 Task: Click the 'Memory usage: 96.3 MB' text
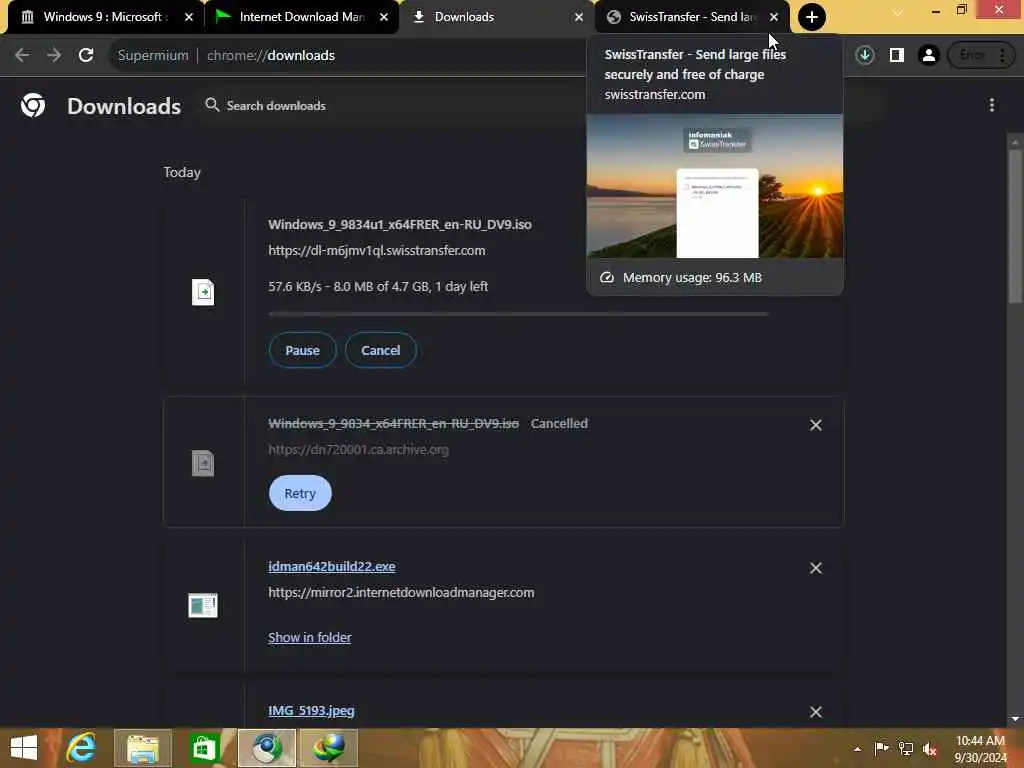click(x=692, y=278)
